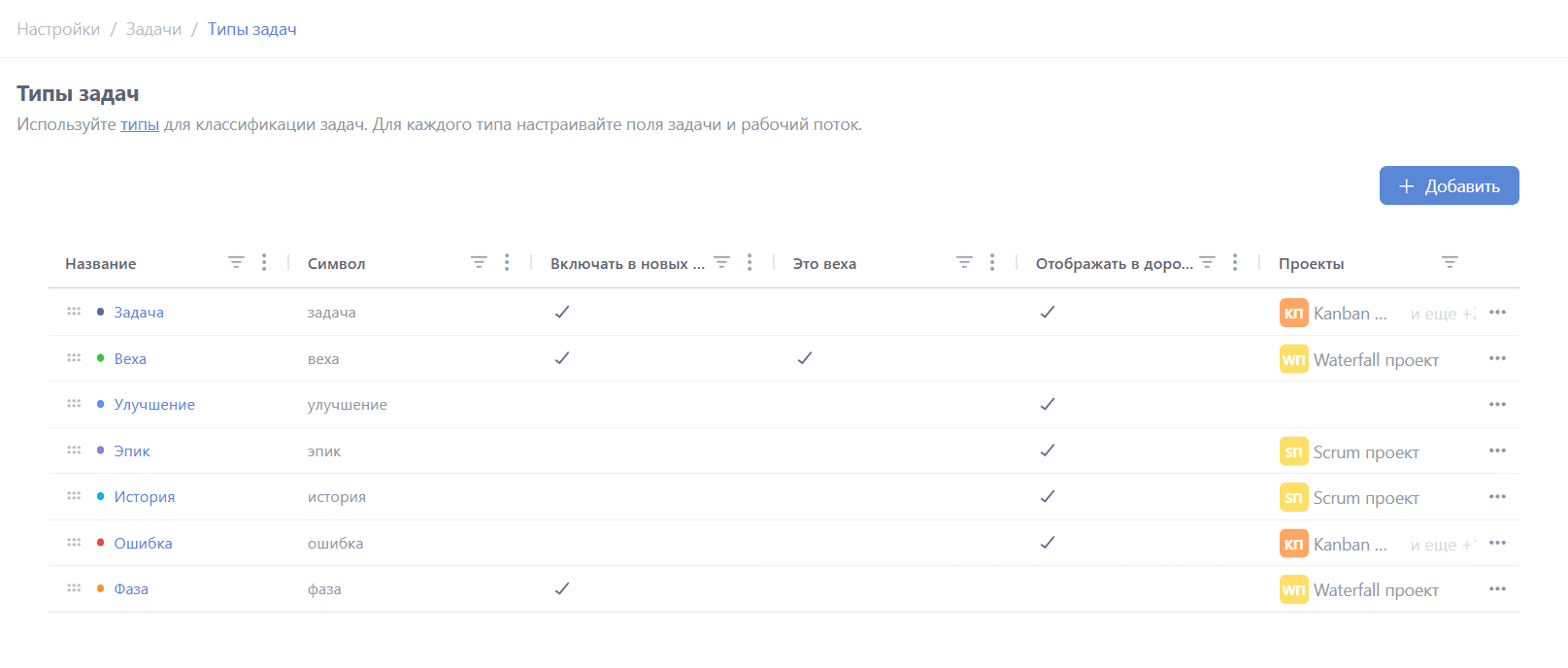Toggle 'Включать в новых' checkmark for Фаза

pos(562,588)
